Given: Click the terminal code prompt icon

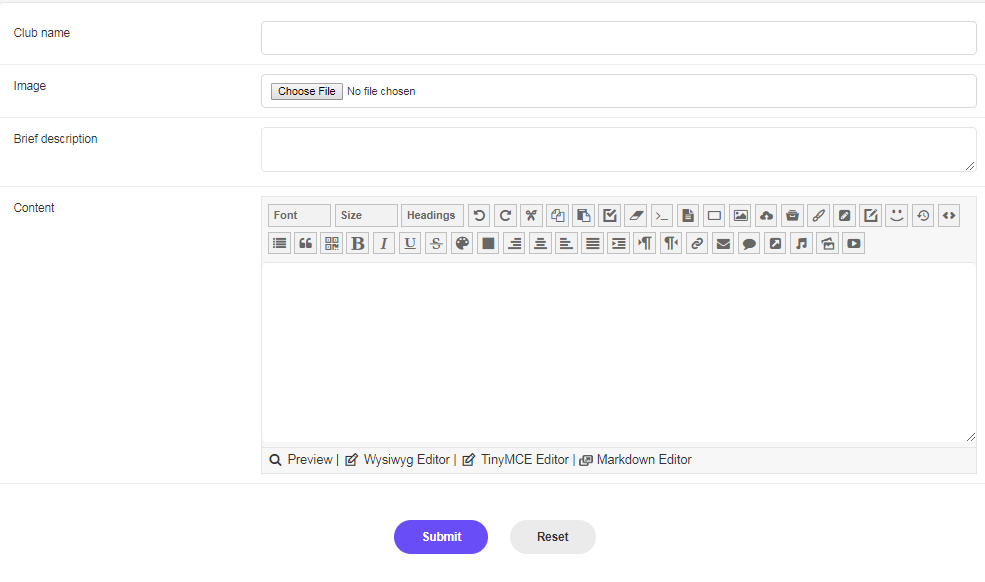Looking at the screenshot, I should pos(661,216).
